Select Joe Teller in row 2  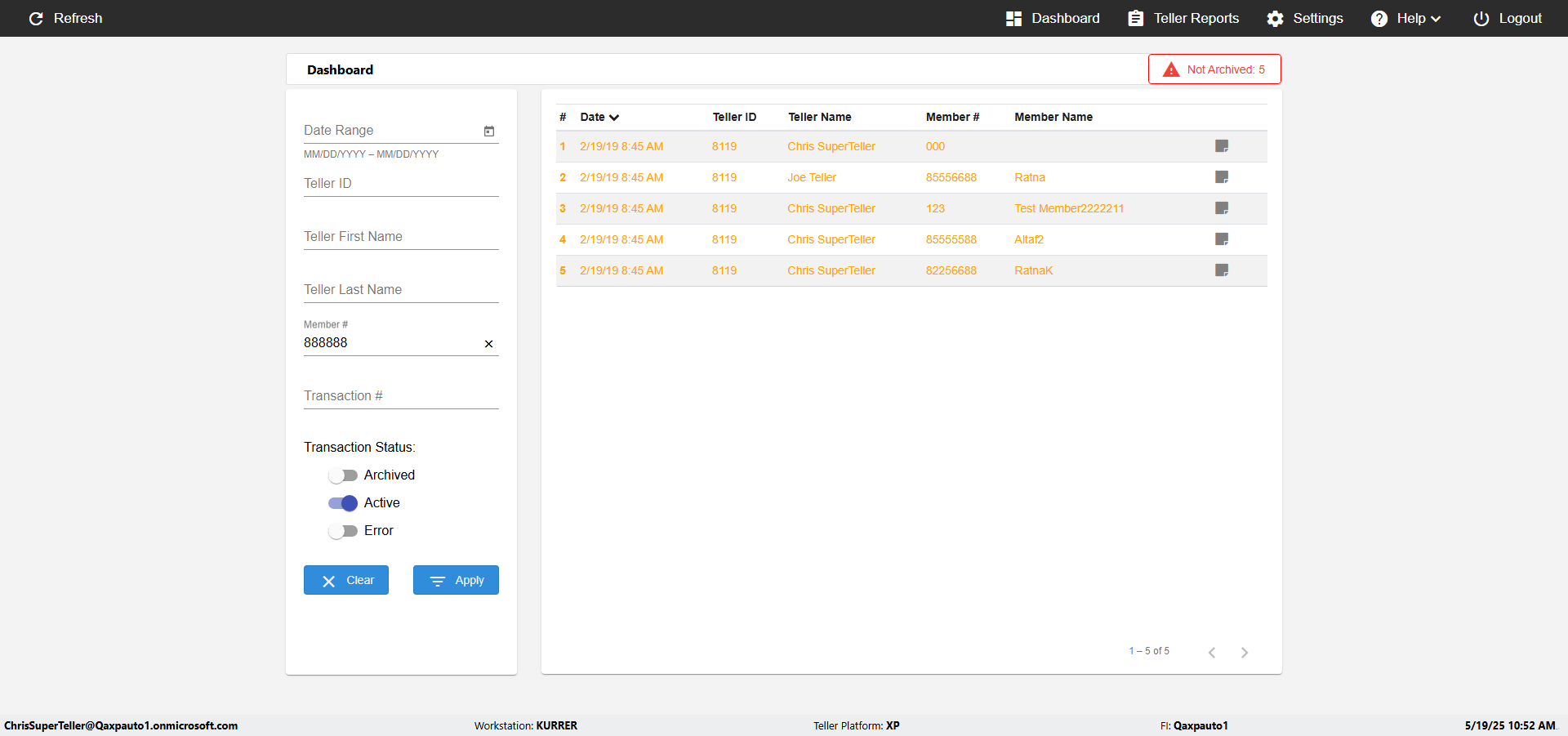coord(812,177)
